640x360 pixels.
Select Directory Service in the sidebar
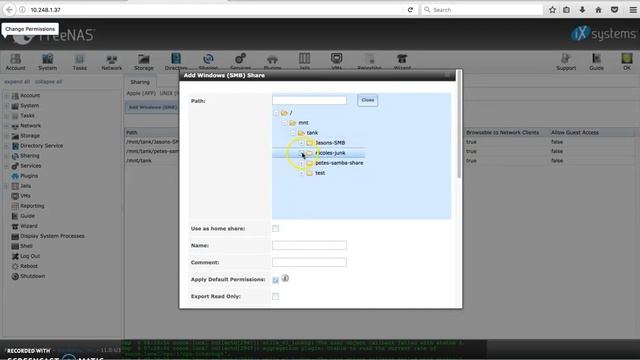(x=41, y=146)
